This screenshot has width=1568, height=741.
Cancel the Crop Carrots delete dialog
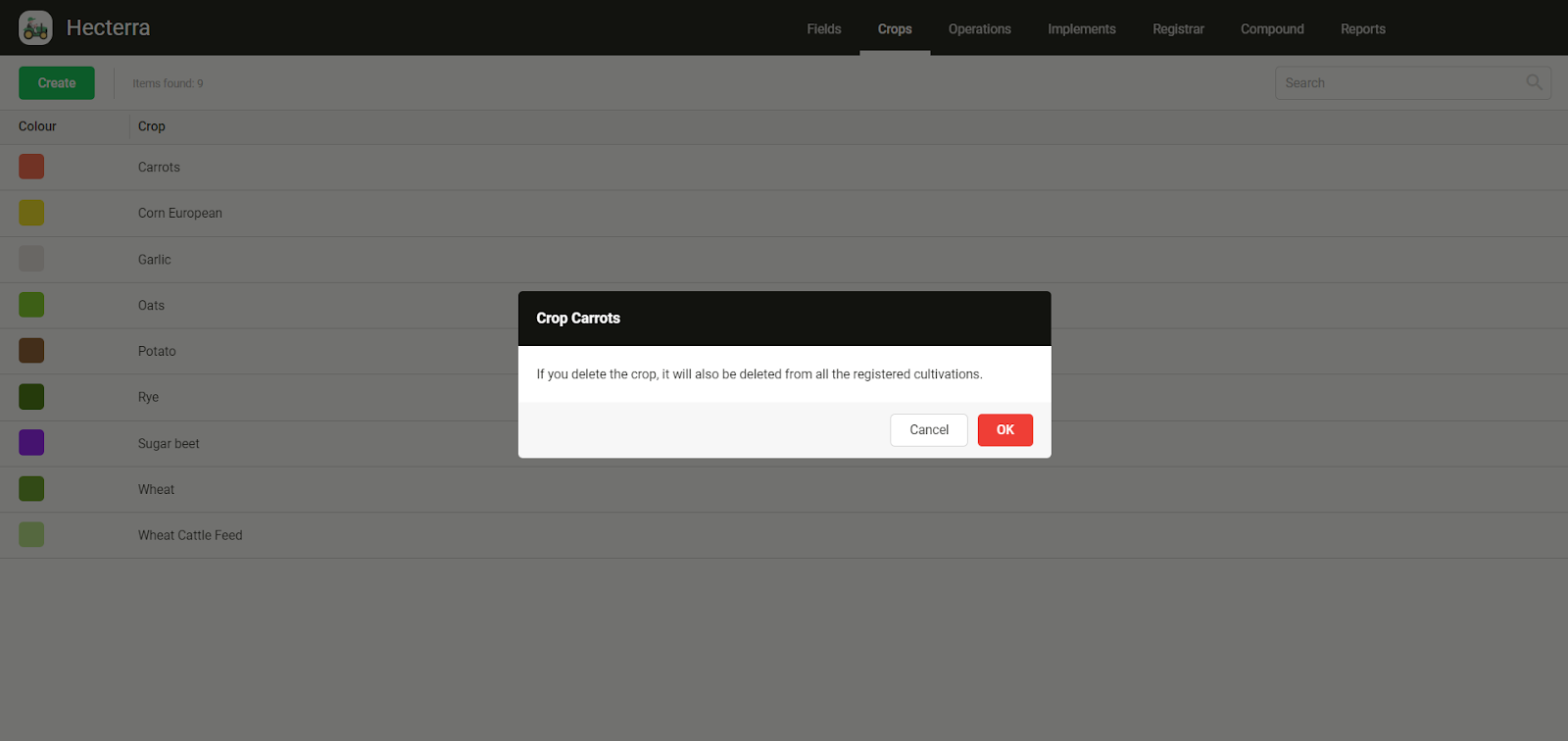(x=928, y=430)
